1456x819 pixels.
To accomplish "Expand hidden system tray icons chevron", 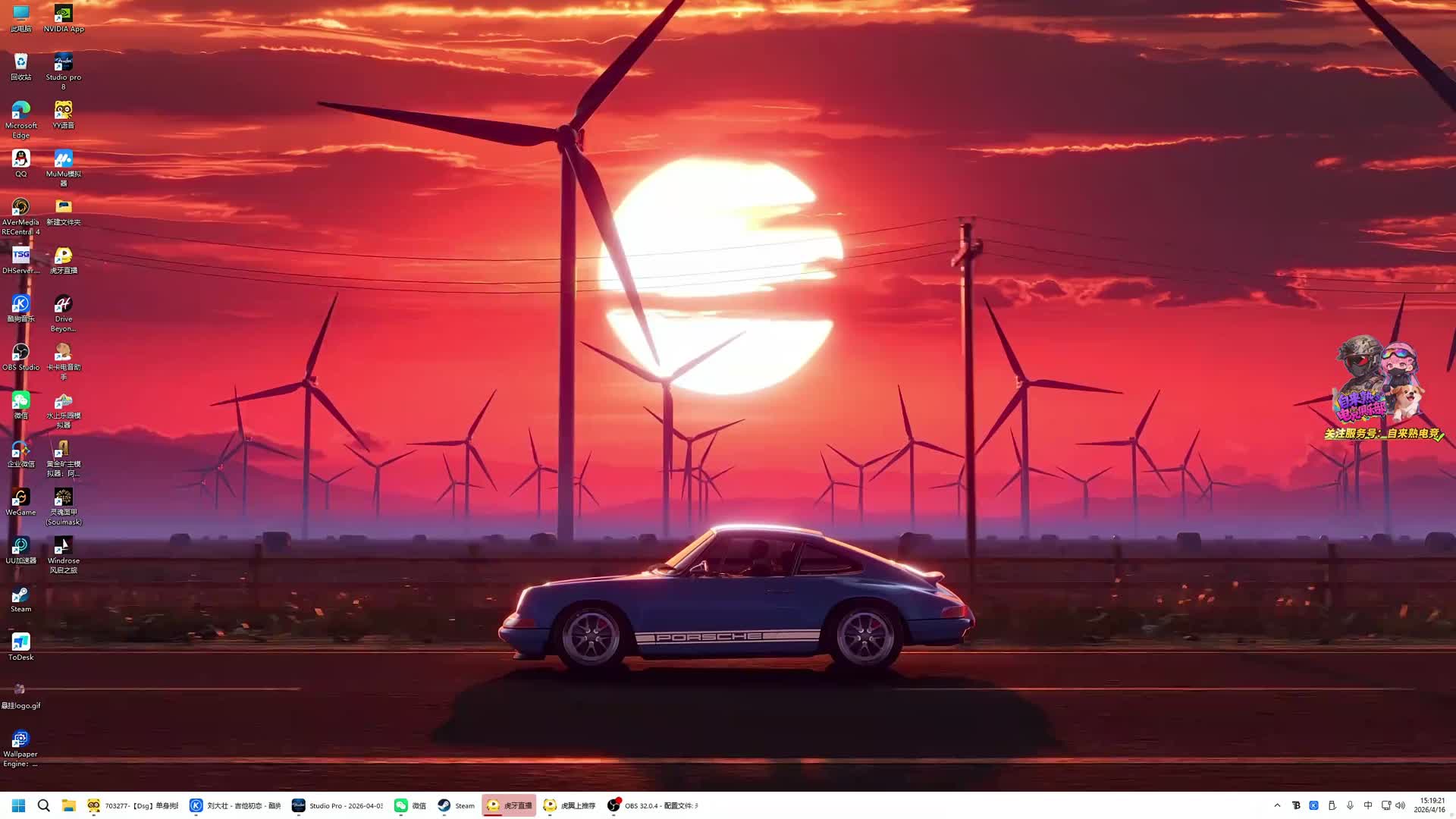I will tap(1277, 805).
